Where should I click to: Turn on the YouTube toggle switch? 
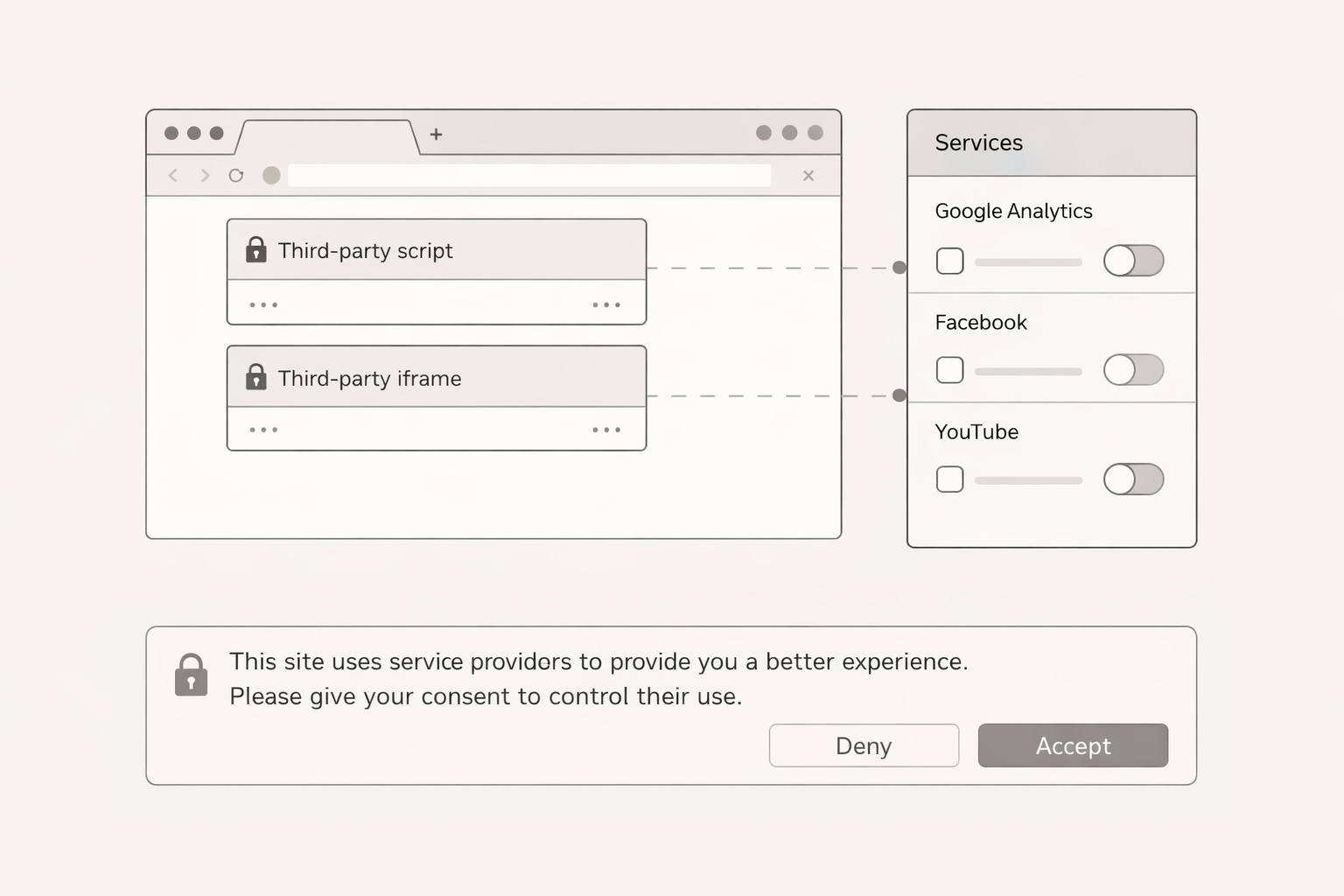pos(1133,479)
